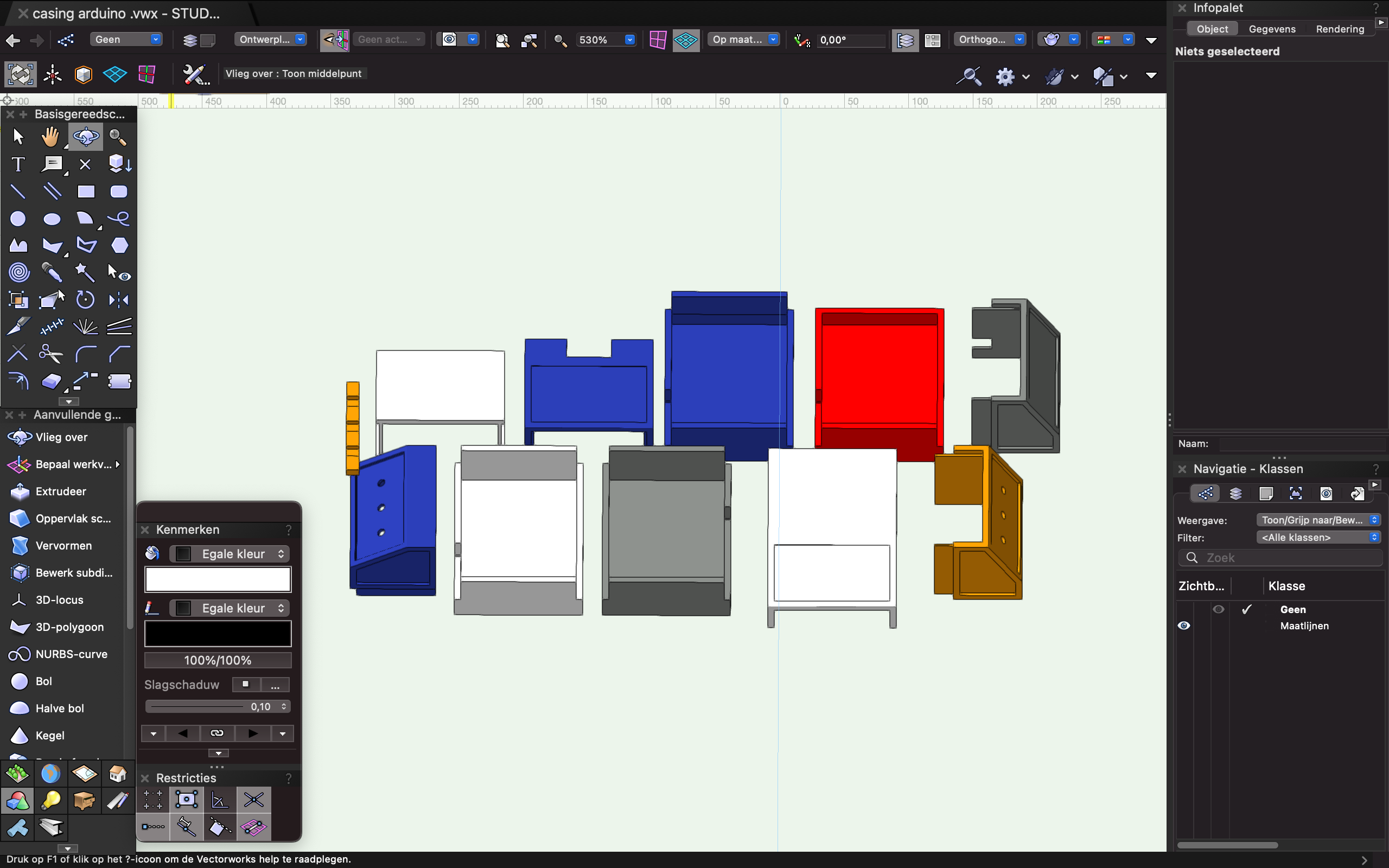The width and height of the screenshot is (1389, 868).
Task: Toggle Snap to Object restriction
Action: pyautogui.click(x=187, y=800)
